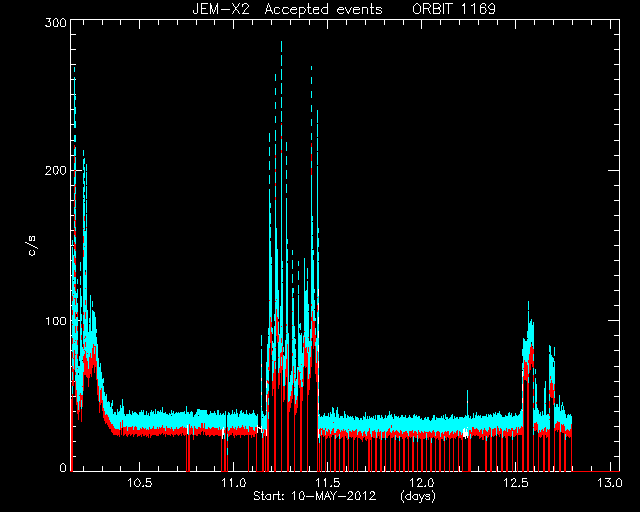Click the x-axis tick label 10.5

[x=140, y=483]
